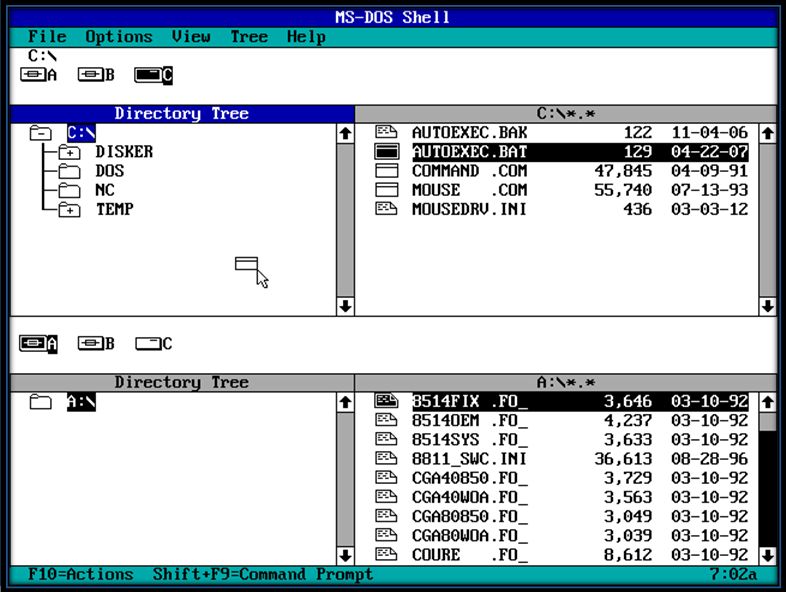This screenshot has height=592, width=786.
Task: Click the CGA40WOA.FO_ file icon
Action: pyautogui.click(x=386, y=496)
